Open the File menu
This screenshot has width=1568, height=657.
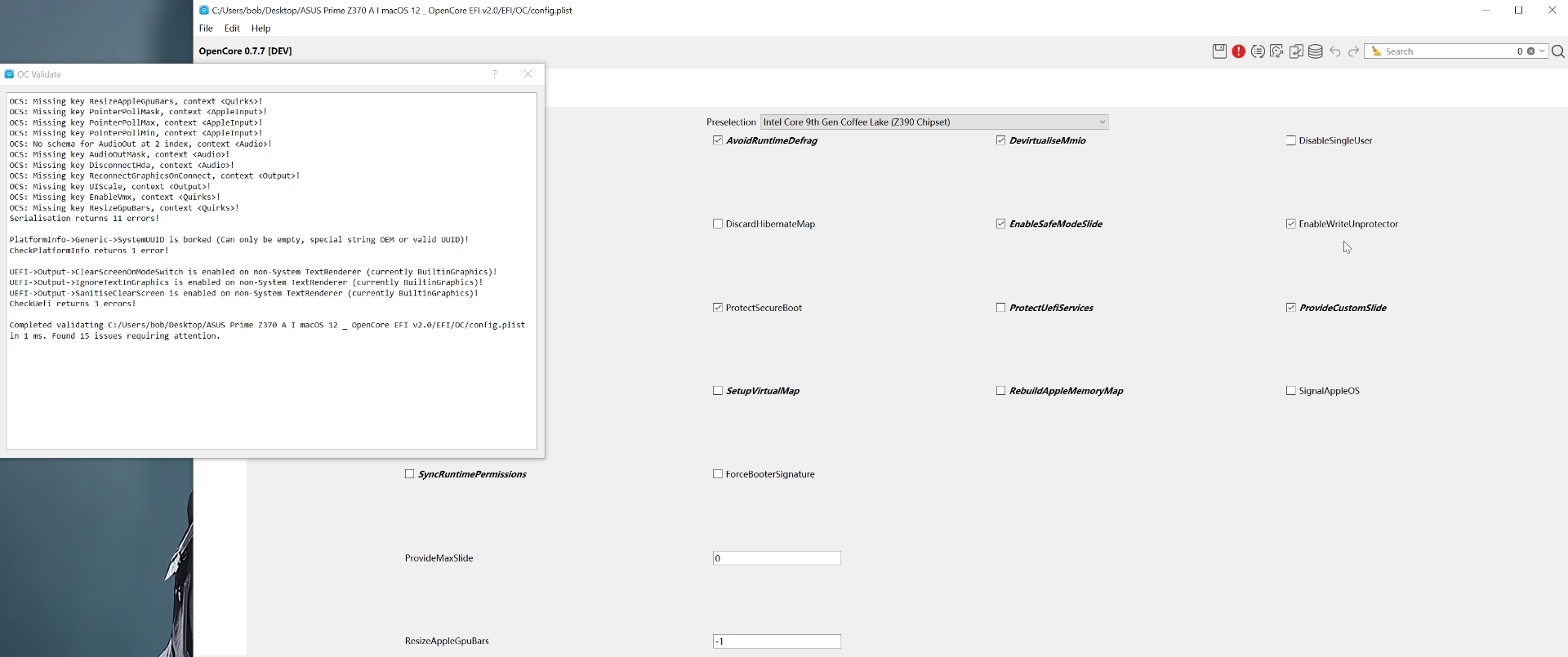pyautogui.click(x=206, y=29)
